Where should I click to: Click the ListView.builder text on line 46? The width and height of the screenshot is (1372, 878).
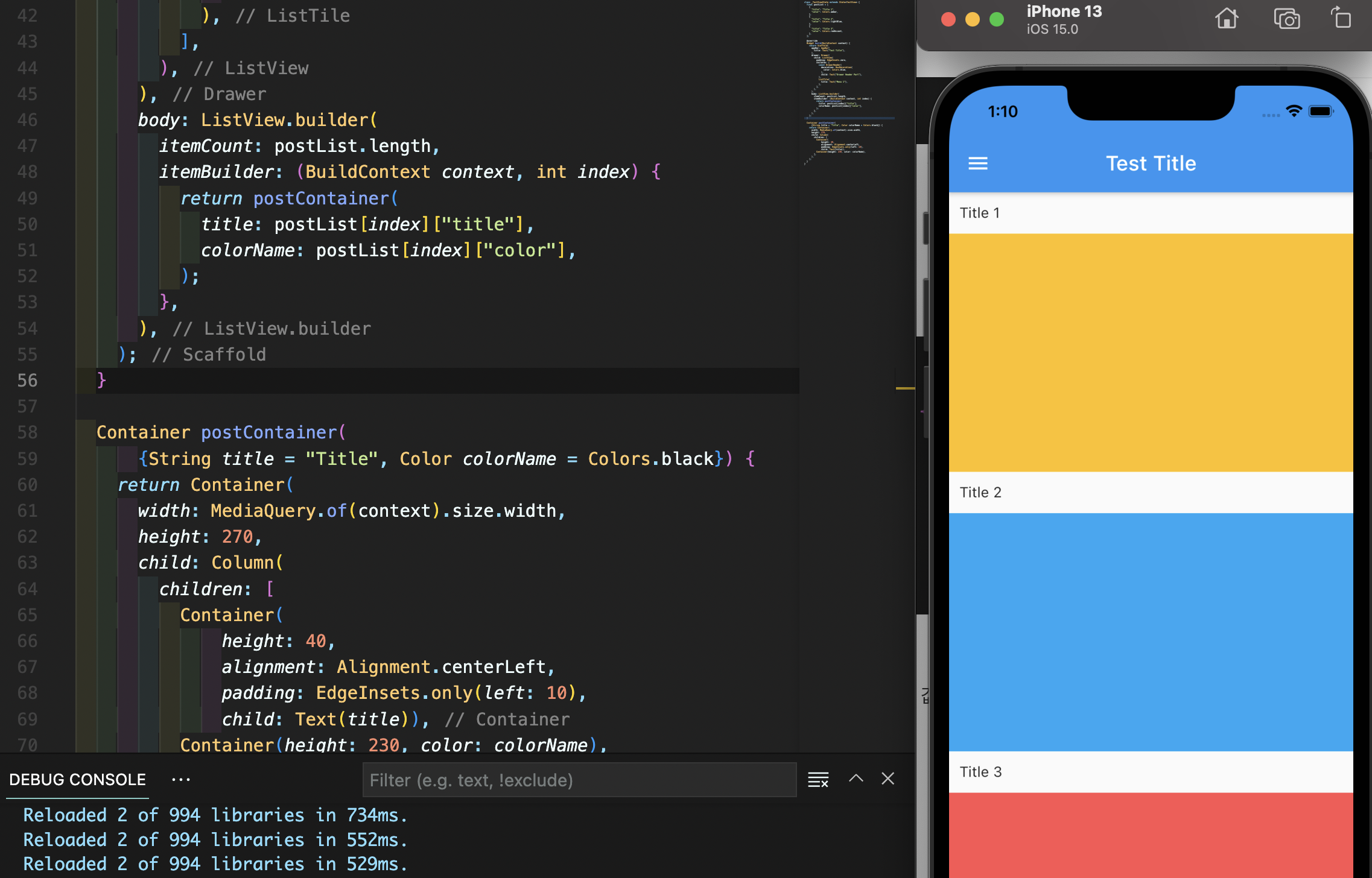[x=285, y=120]
